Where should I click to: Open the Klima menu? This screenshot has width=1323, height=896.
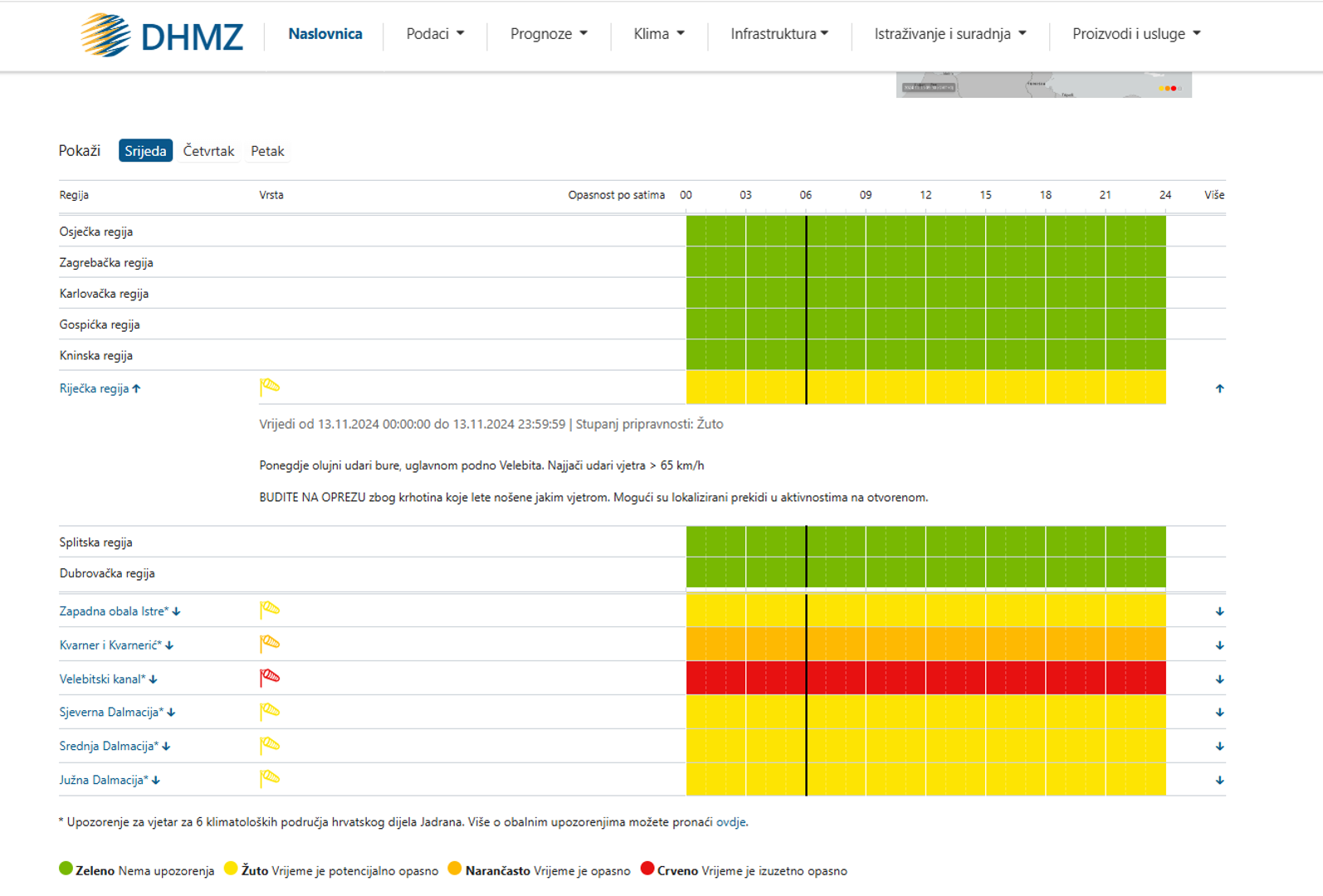[659, 34]
